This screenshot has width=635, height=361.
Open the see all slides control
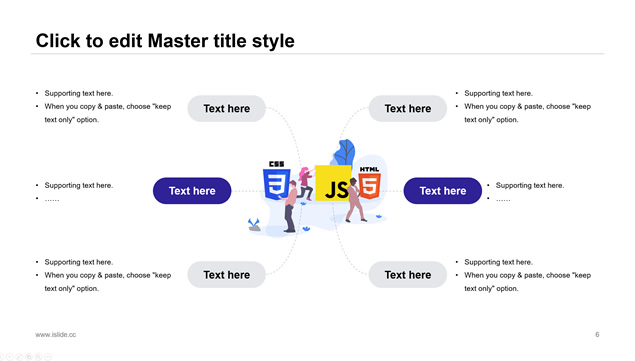(29, 357)
